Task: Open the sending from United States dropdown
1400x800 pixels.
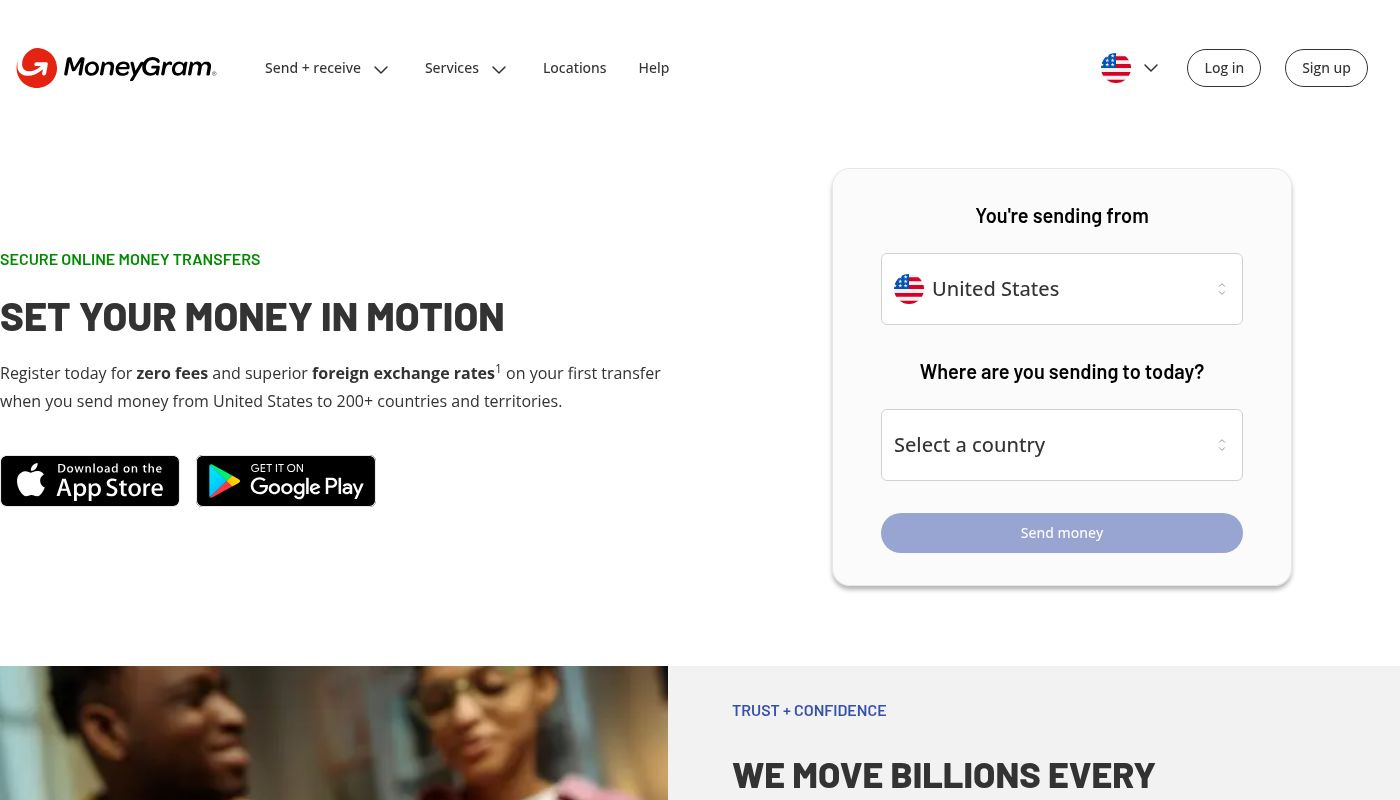Action: coord(1062,289)
